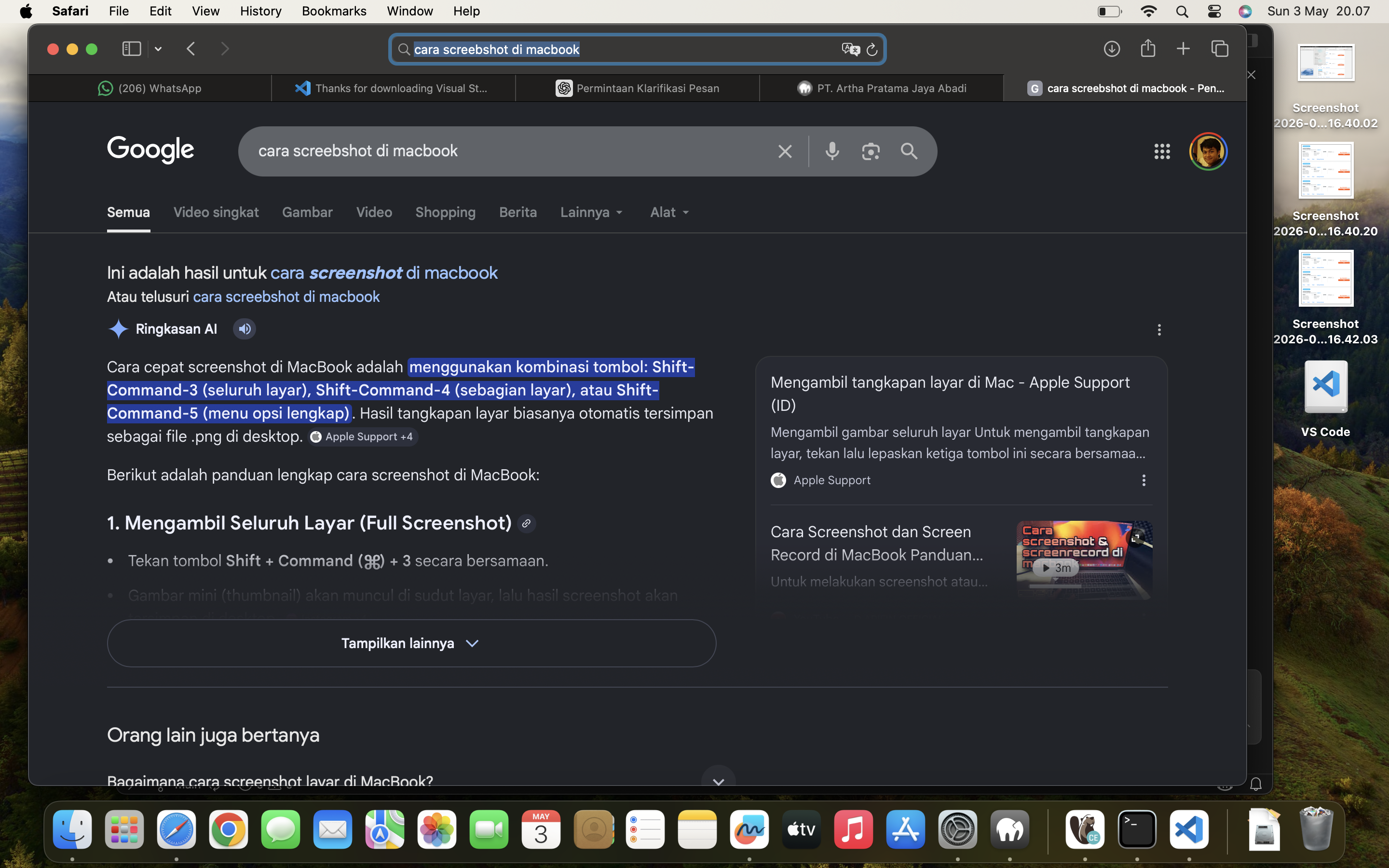Open Terminal from the Dock
The width and height of the screenshot is (1389, 868).
[x=1136, y=829]
